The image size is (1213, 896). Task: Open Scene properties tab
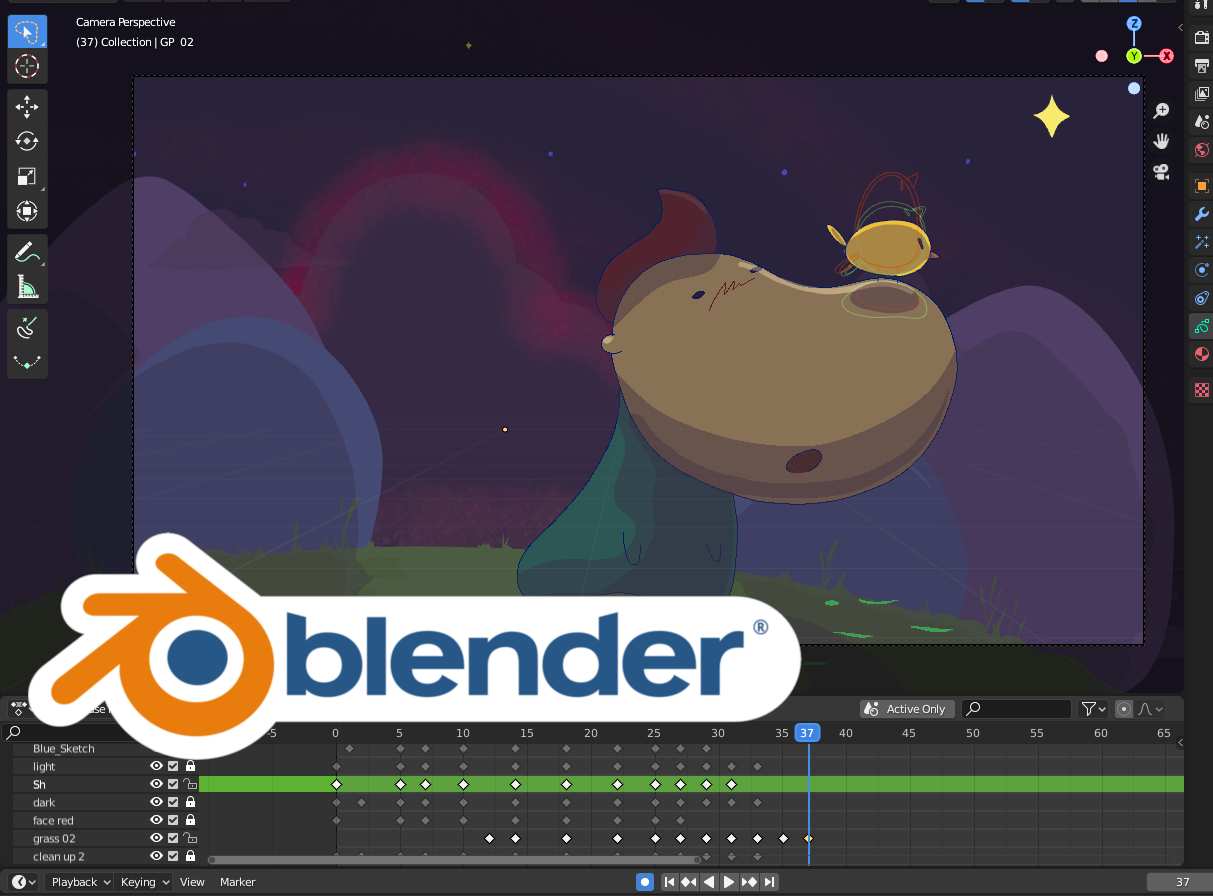coord(1202,122)
